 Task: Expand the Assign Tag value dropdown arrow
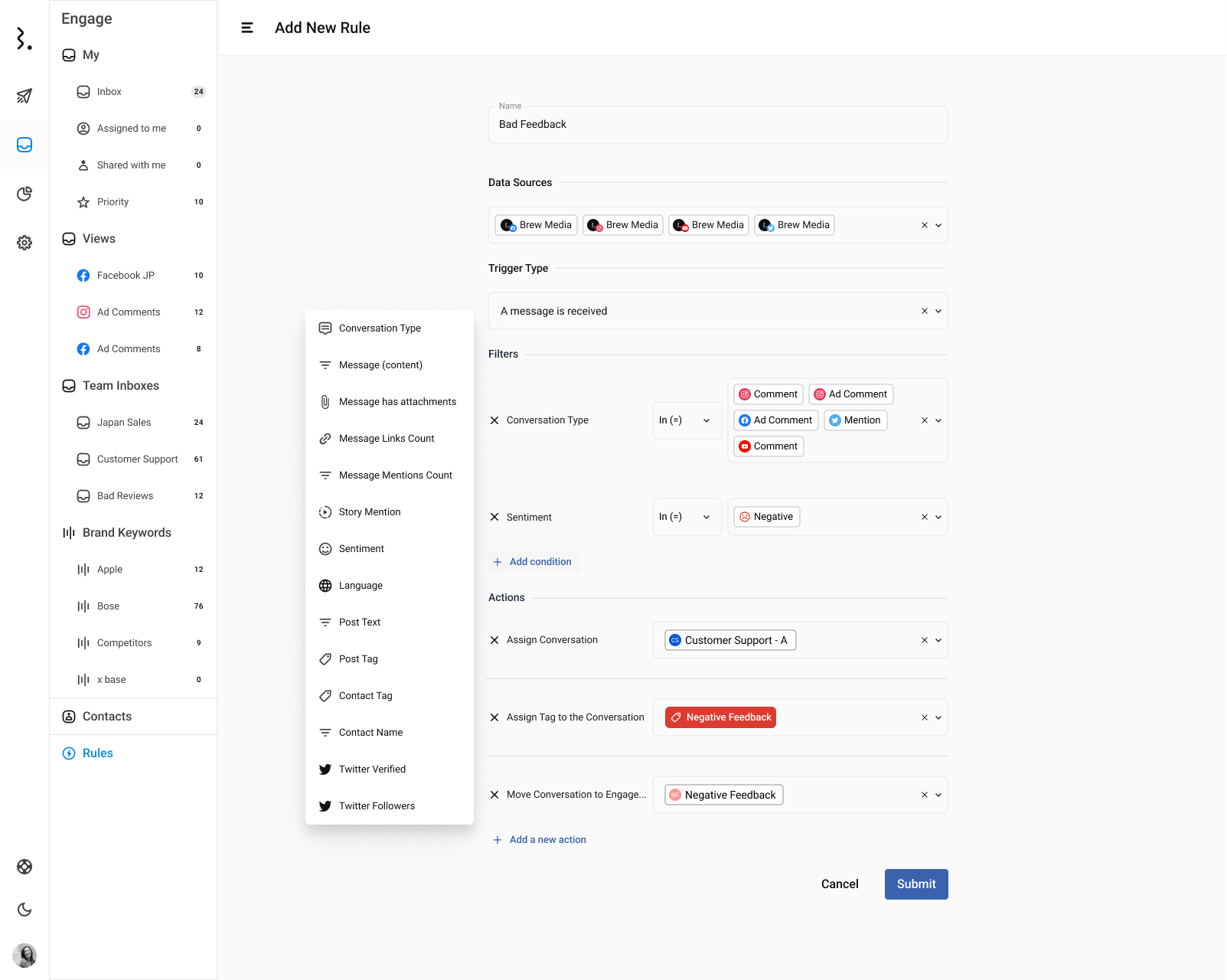[x=938, y=717]
